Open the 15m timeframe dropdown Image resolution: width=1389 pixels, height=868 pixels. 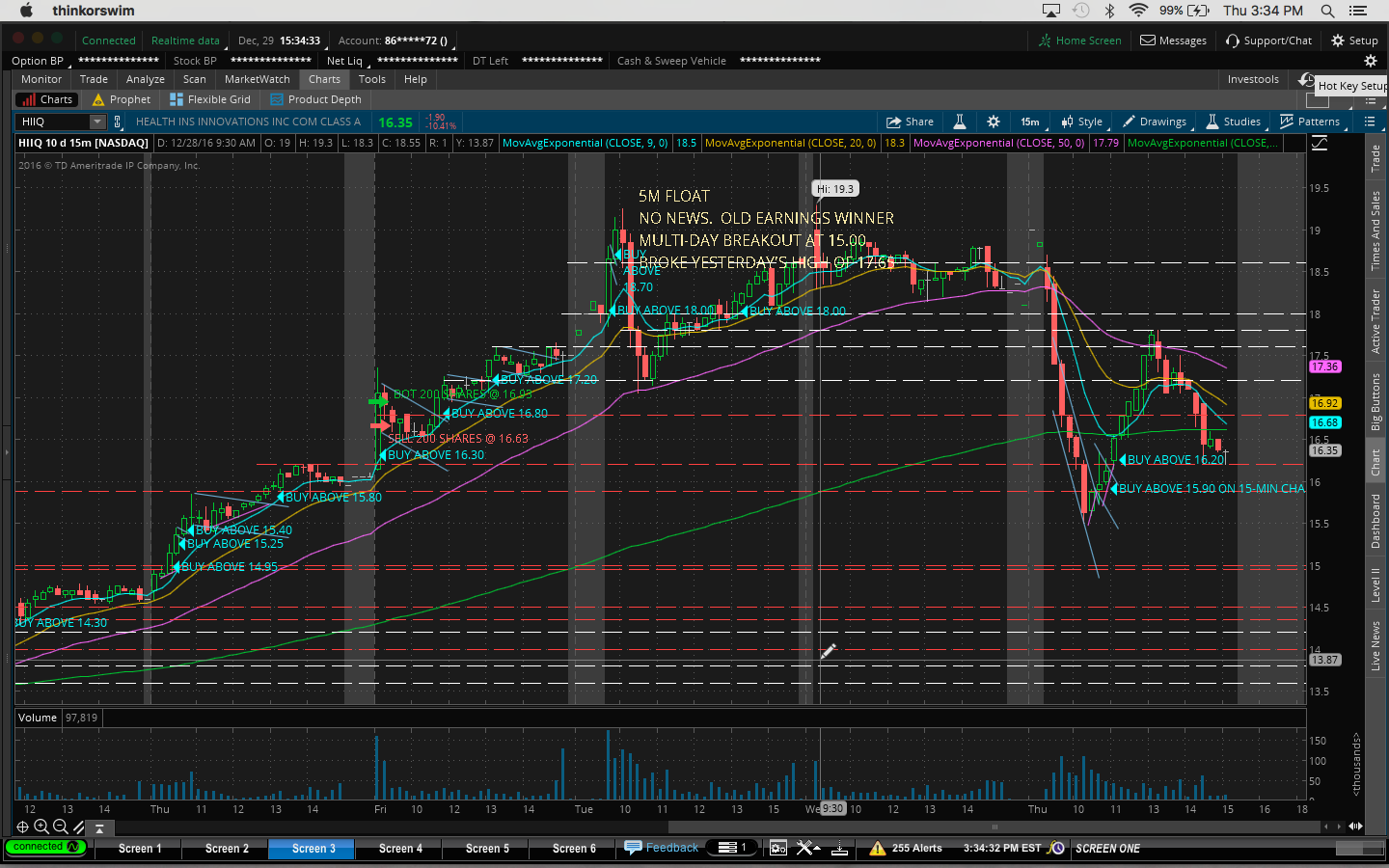tap(1030, 122)
